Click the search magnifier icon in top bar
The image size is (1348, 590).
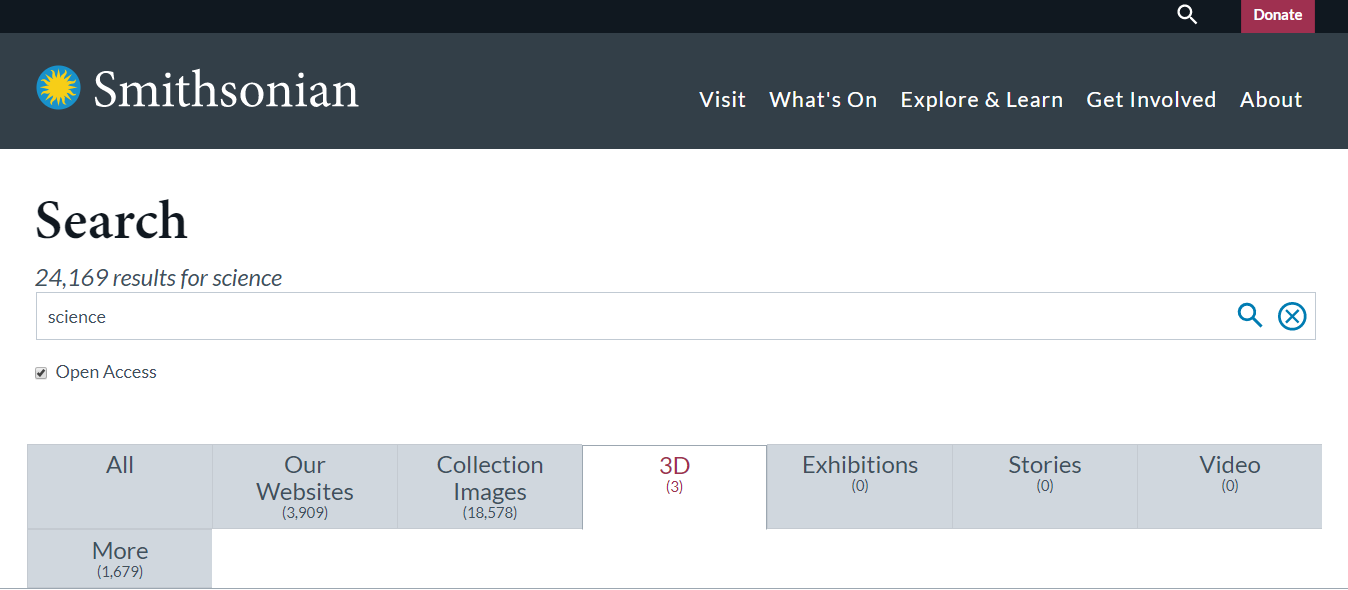click(x=1187, y=15)
